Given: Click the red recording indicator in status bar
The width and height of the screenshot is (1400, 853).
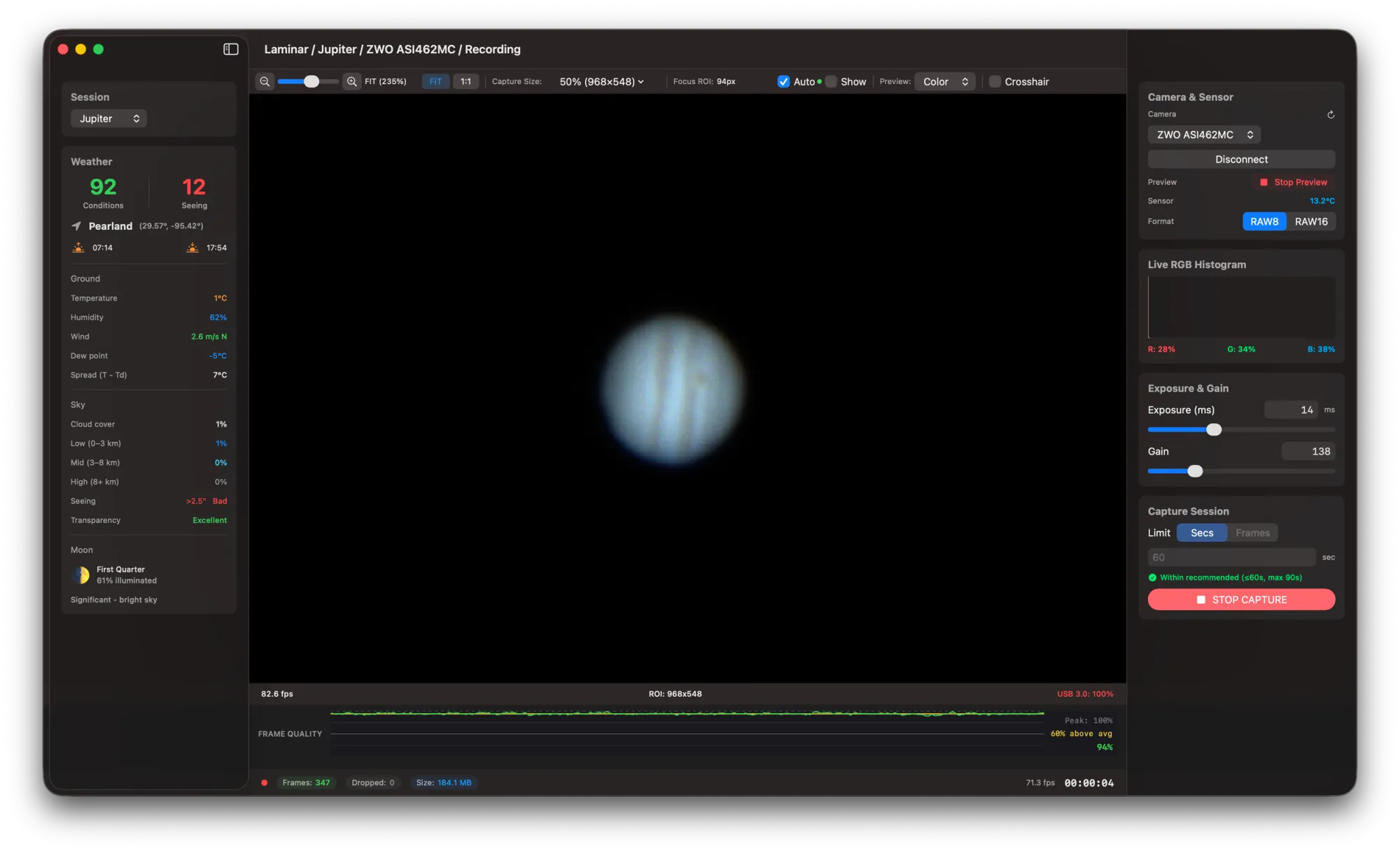Looking at the screenshot, I should [x=265, y=782].
